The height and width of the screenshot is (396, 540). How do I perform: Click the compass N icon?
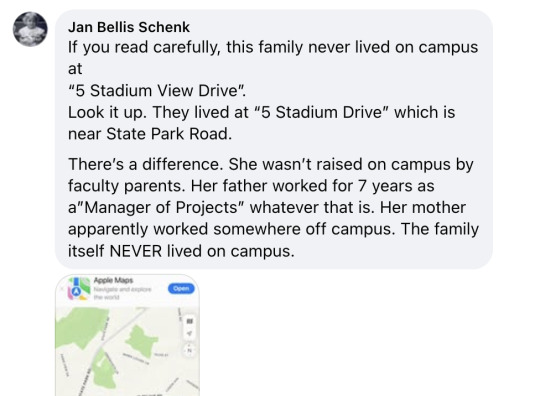click(x=189, y=351)
